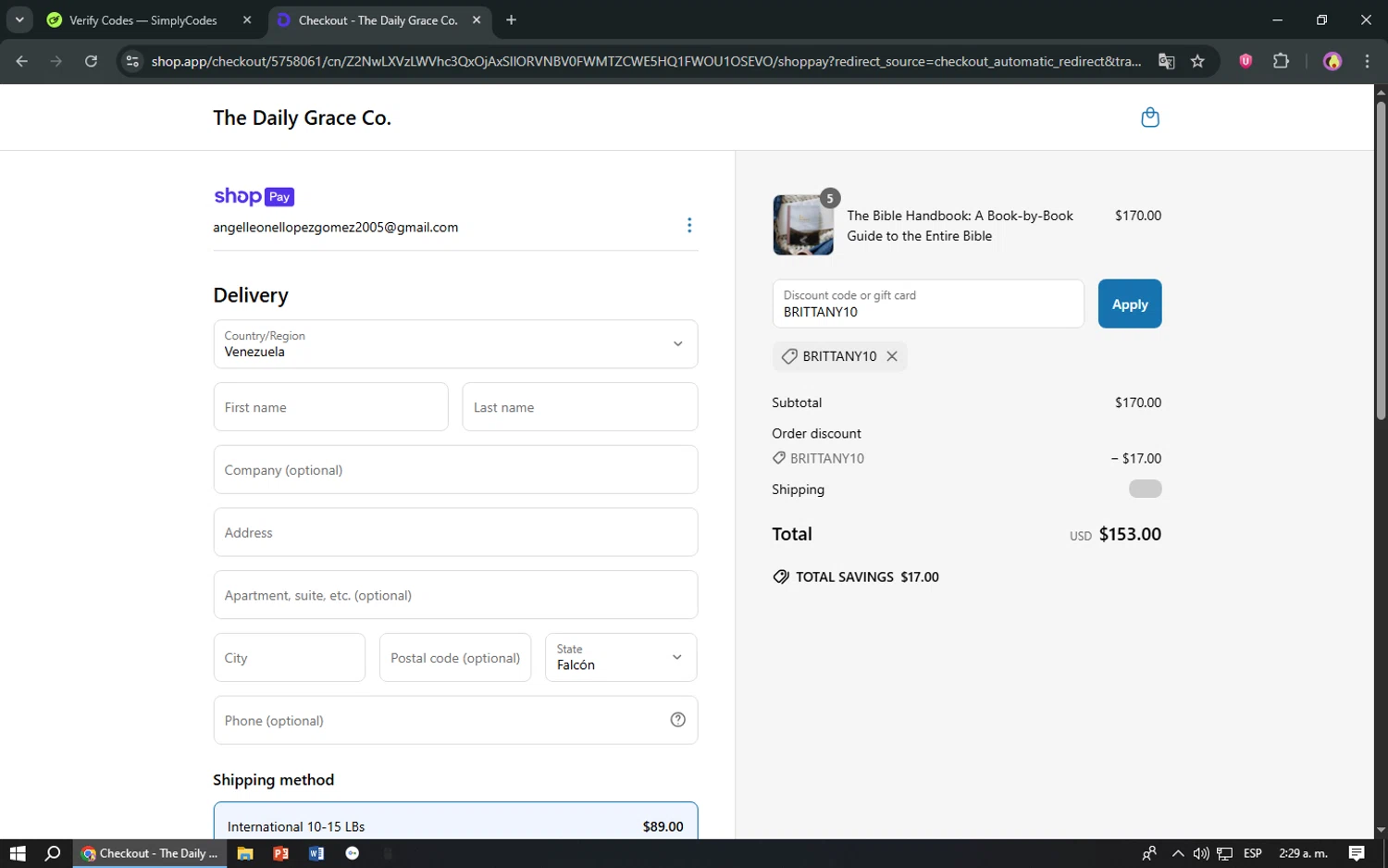
Task: Click the Postal code (optional) field
Action: (x=455, y=657)
